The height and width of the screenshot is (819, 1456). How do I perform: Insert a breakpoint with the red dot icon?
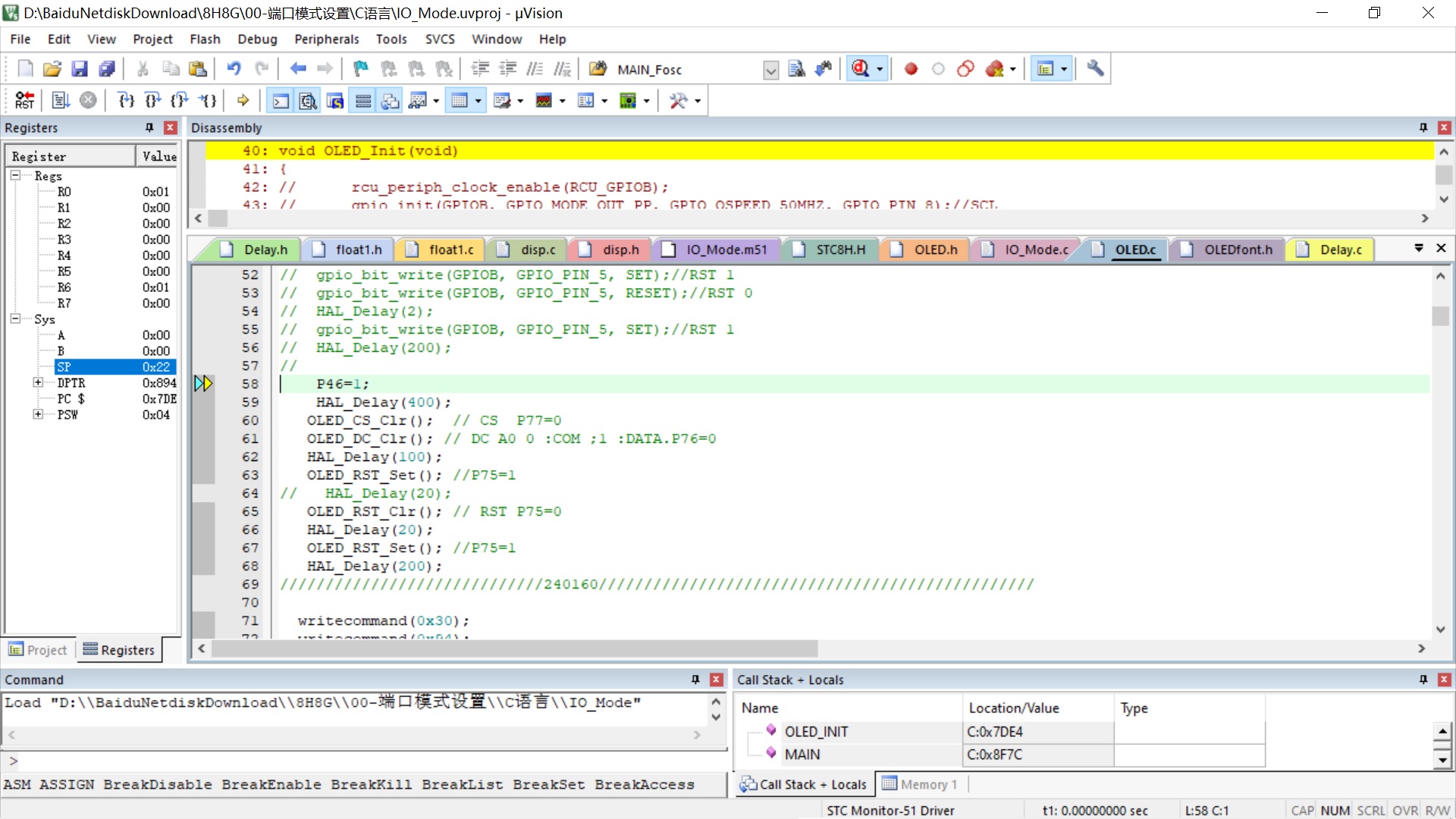pos(911,69)
